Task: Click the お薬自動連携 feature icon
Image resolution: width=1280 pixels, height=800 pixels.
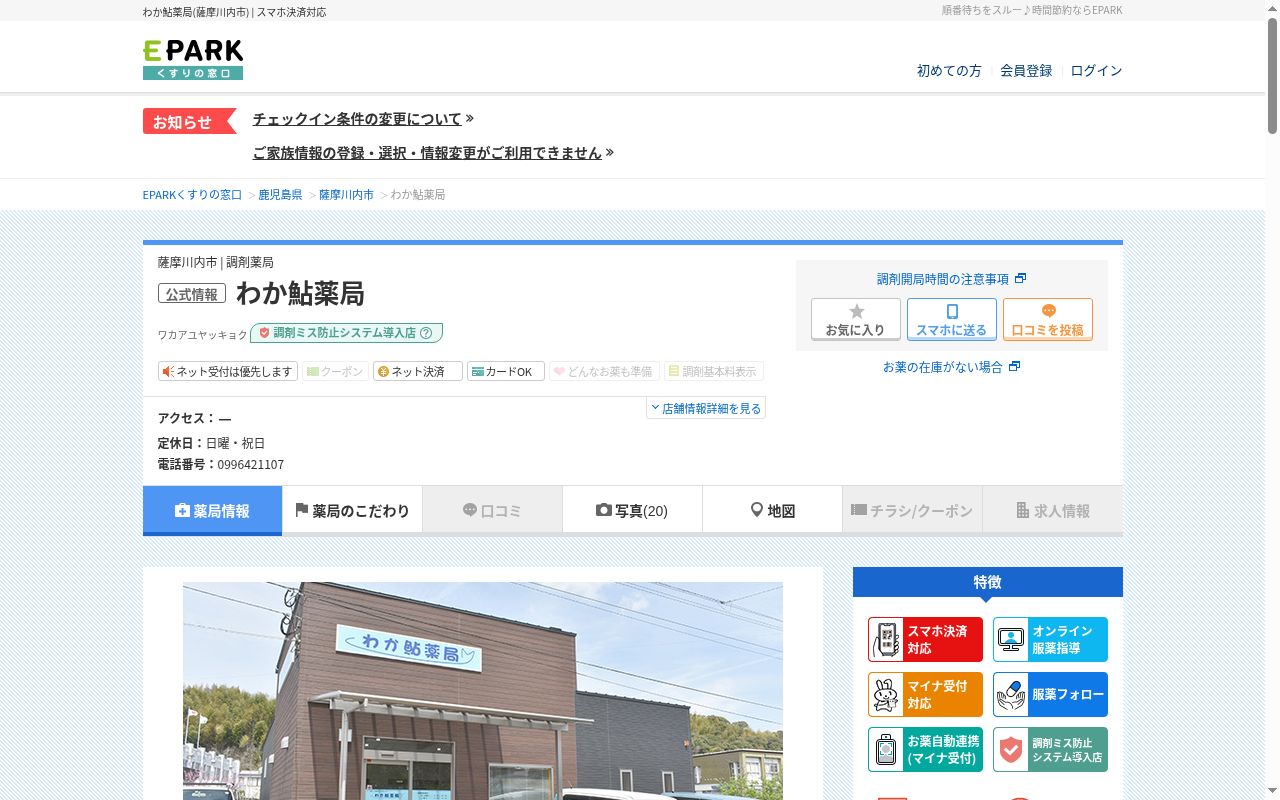Action: click(x=925, y=750)
